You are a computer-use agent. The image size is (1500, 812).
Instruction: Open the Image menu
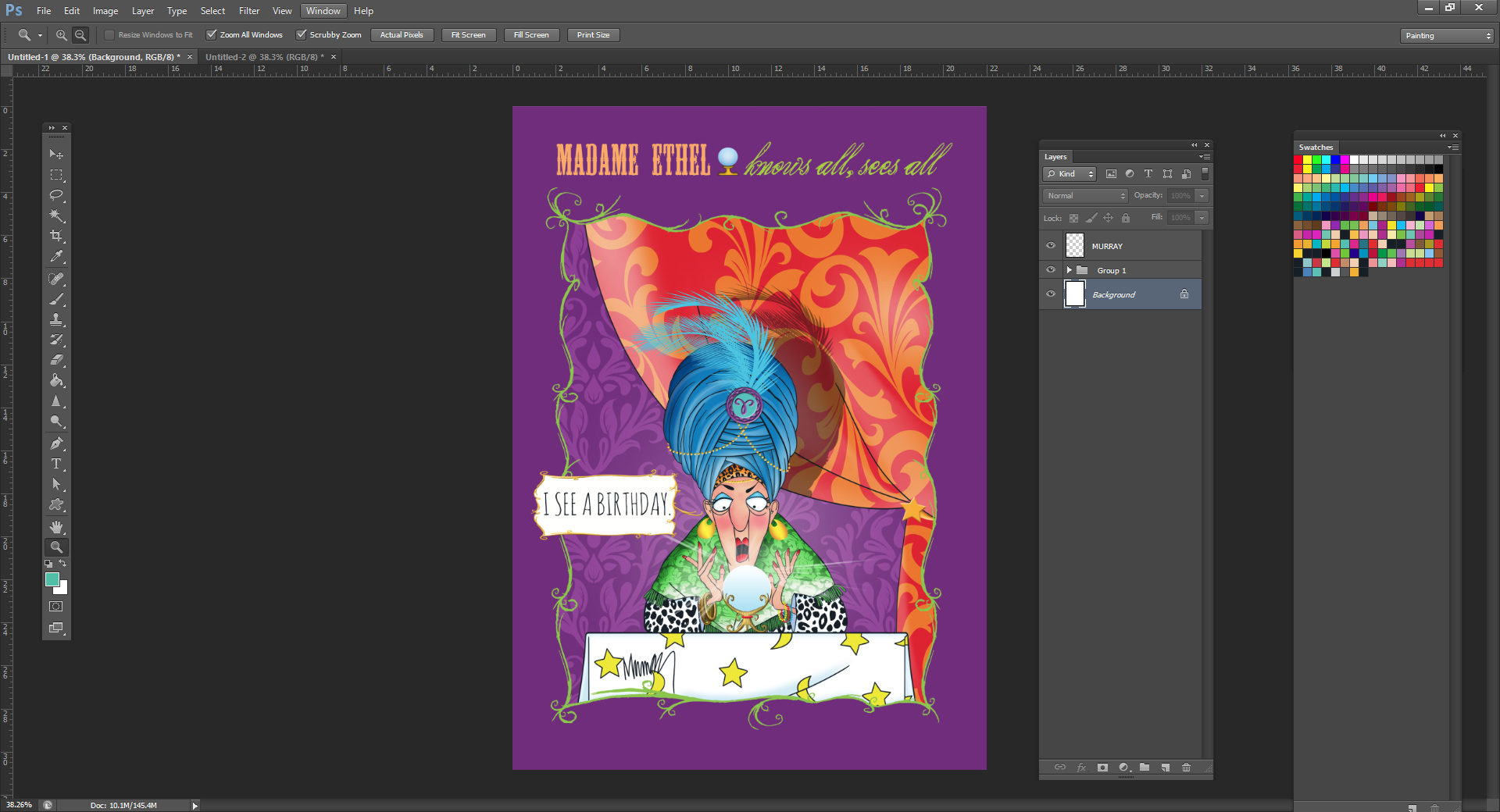click(105, 11)
